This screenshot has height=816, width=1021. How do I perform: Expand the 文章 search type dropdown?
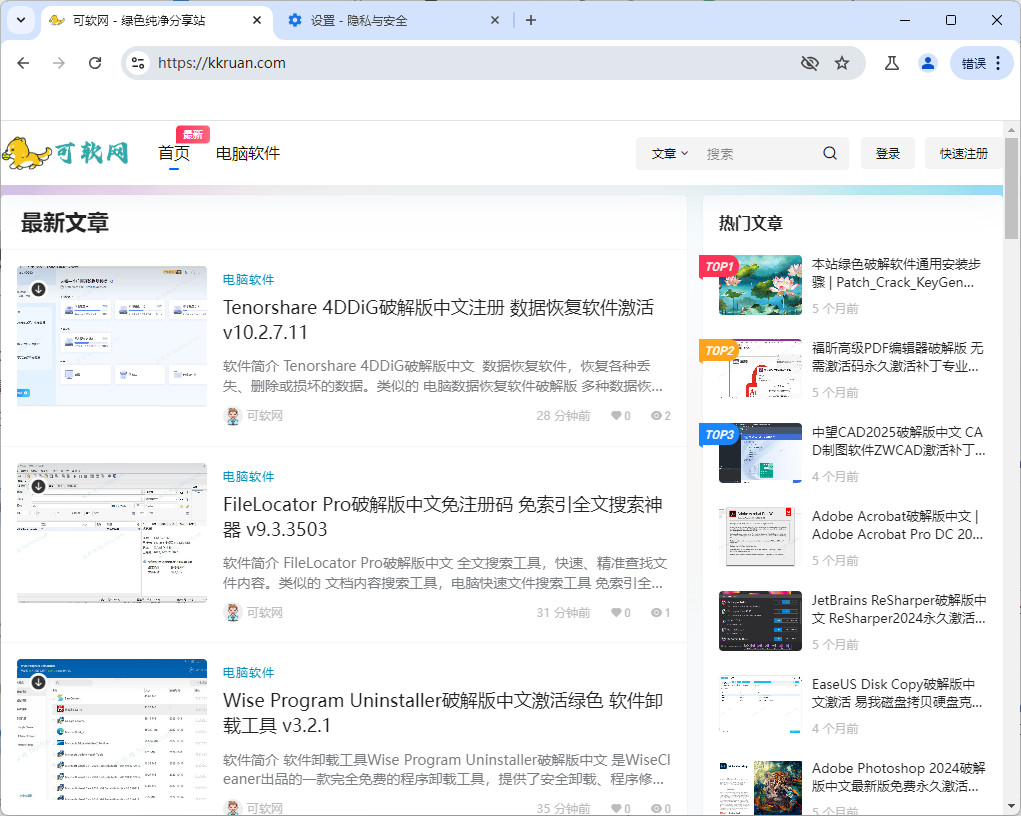pos(670,154)
